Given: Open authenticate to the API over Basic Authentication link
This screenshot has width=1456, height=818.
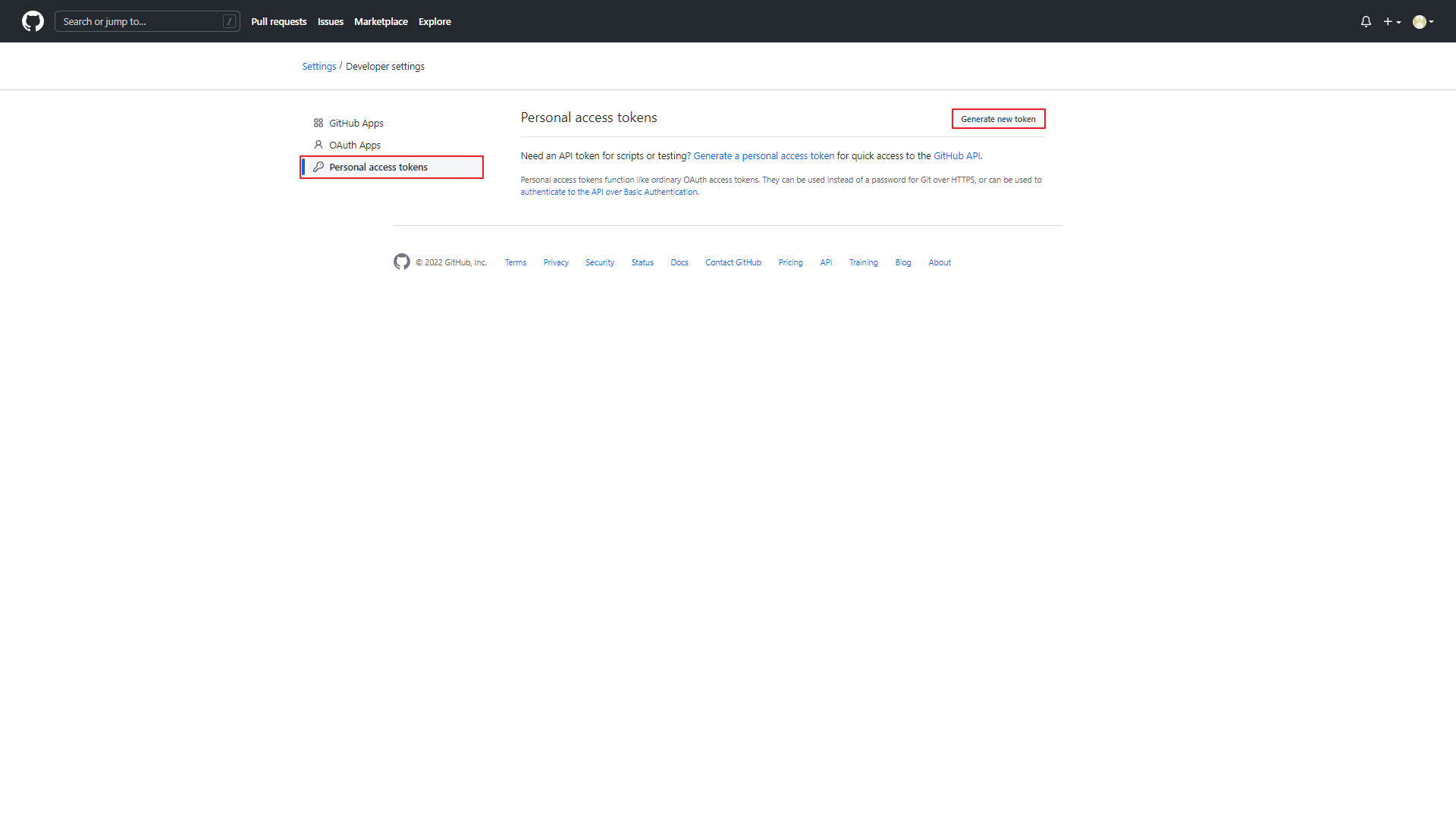Looking at the screenshot, I should (x=609, y=192).
